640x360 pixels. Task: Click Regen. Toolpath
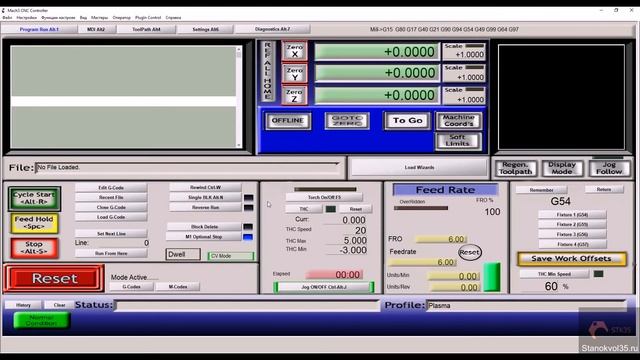coord(516,168)
